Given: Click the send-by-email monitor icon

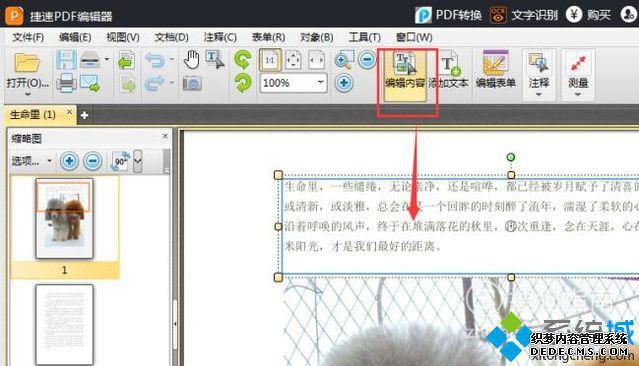Looking at the screenshot, I should pos(90,83).
